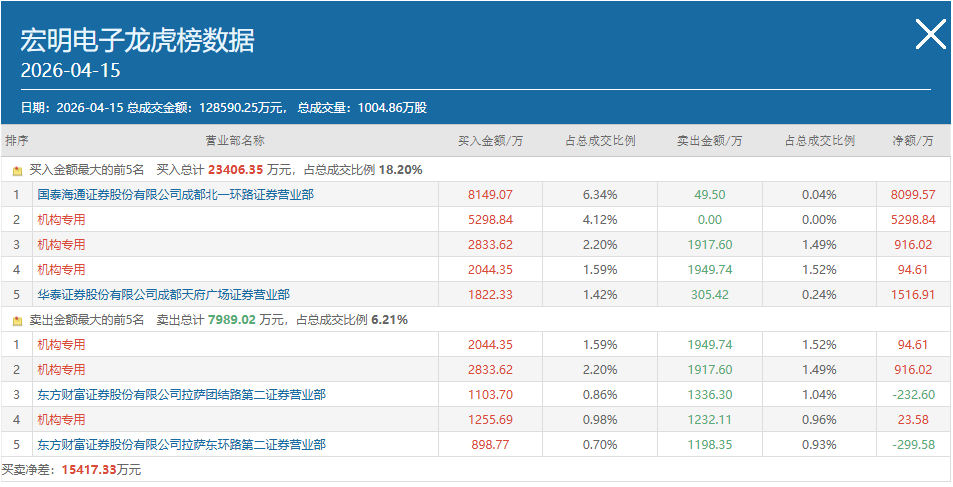The width and height of the screenshot is (953, 487).
Task: Click the 买卖净差 value 15417.33万元
Action: point(101,469)
